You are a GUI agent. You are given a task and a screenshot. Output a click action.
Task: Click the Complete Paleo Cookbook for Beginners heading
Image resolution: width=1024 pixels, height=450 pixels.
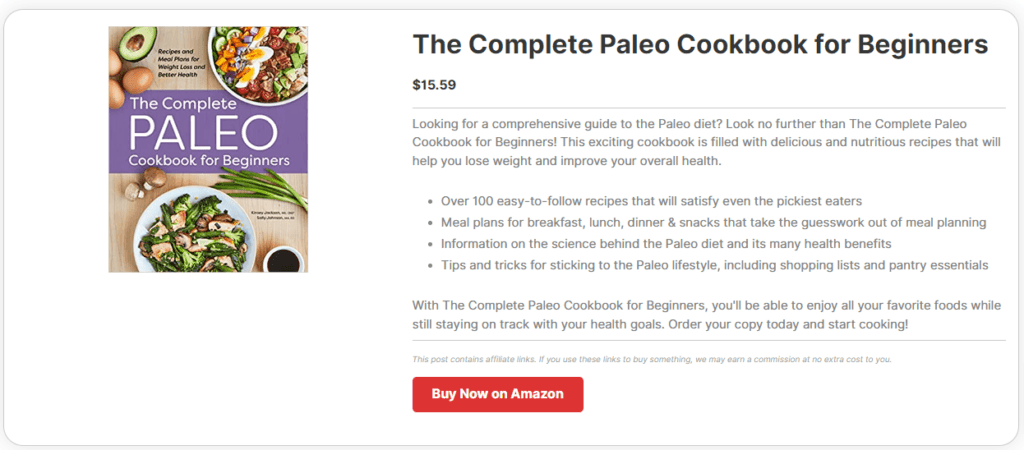point(700,45)
